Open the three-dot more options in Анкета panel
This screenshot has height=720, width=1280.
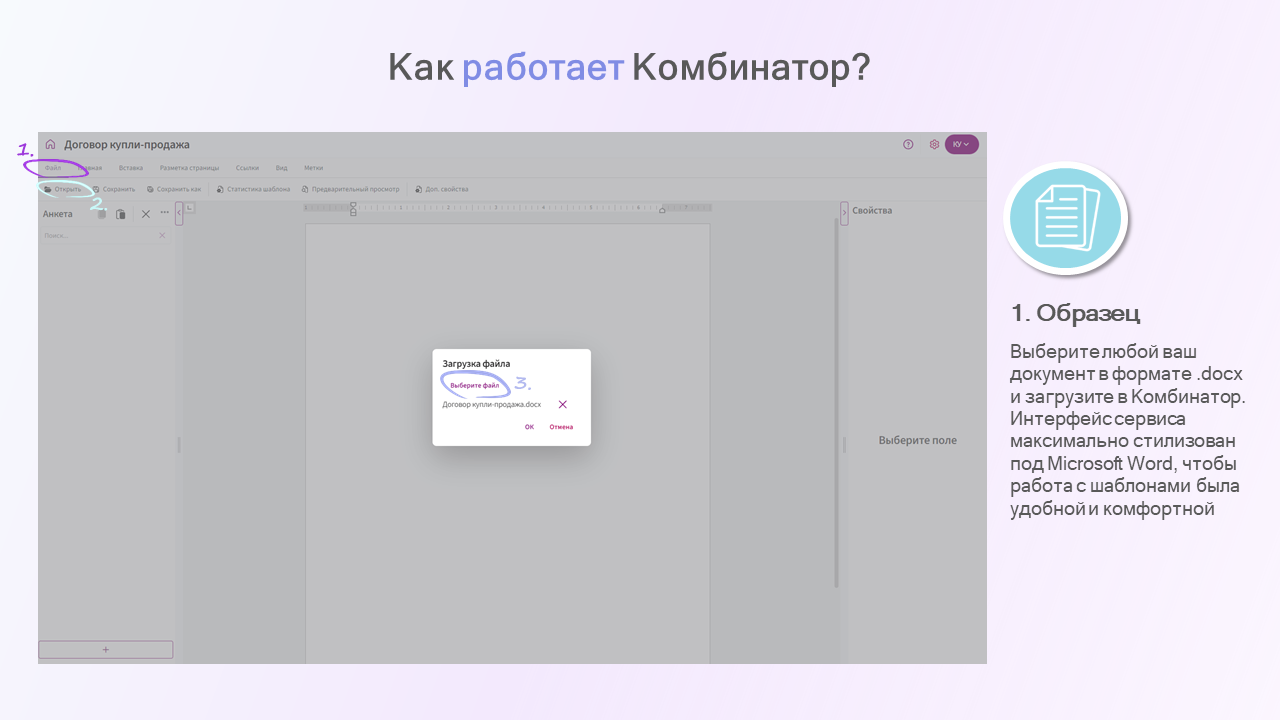pos(164,212)
